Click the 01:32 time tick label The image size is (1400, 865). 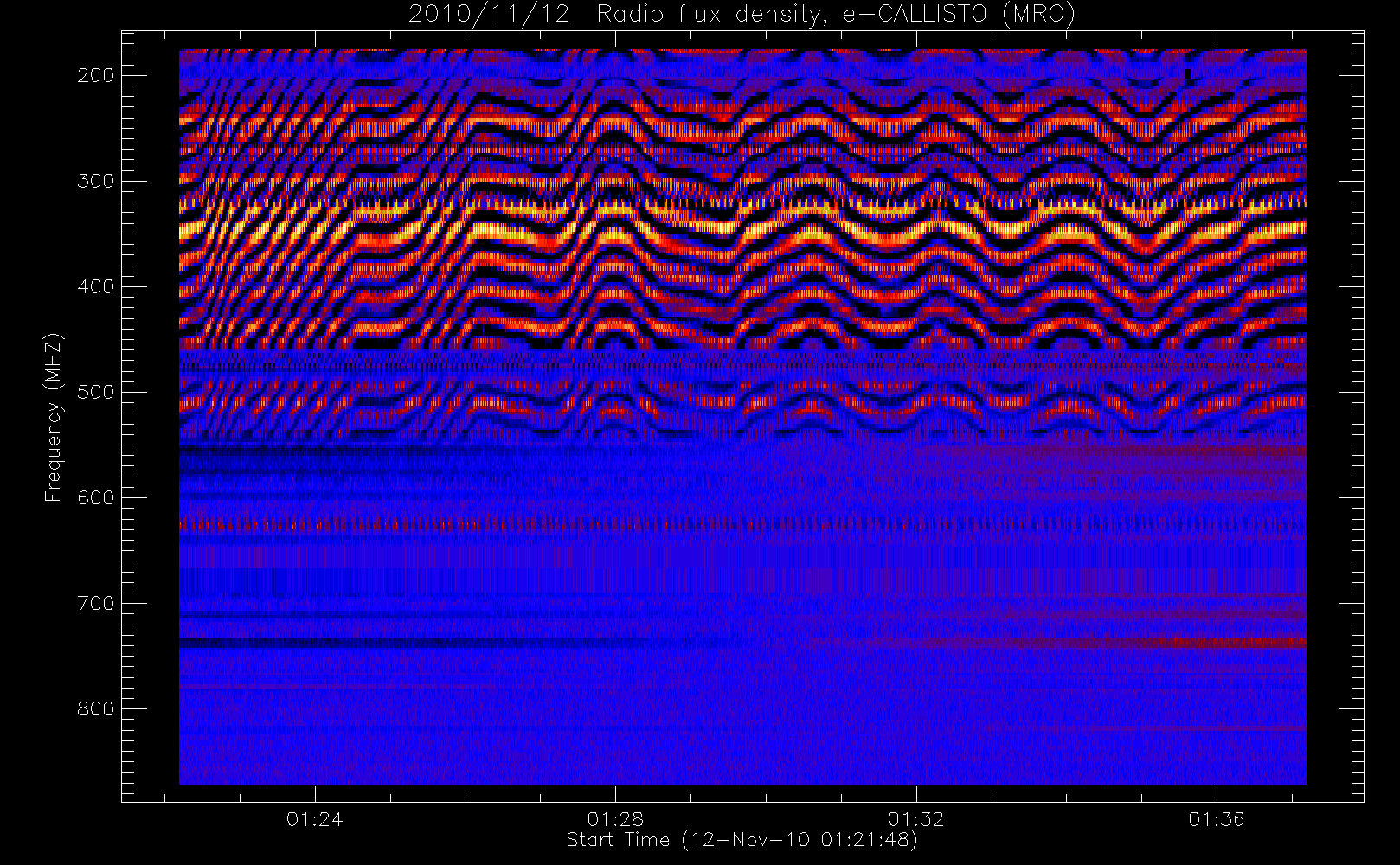coord(915,819)
